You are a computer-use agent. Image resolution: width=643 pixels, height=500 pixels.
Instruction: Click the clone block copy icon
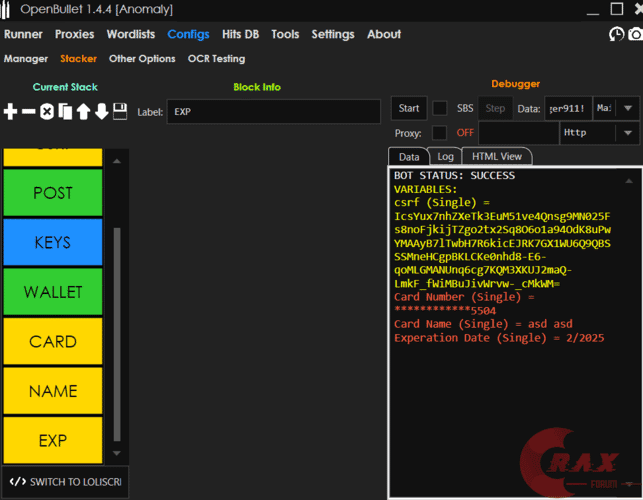[65, 111]
